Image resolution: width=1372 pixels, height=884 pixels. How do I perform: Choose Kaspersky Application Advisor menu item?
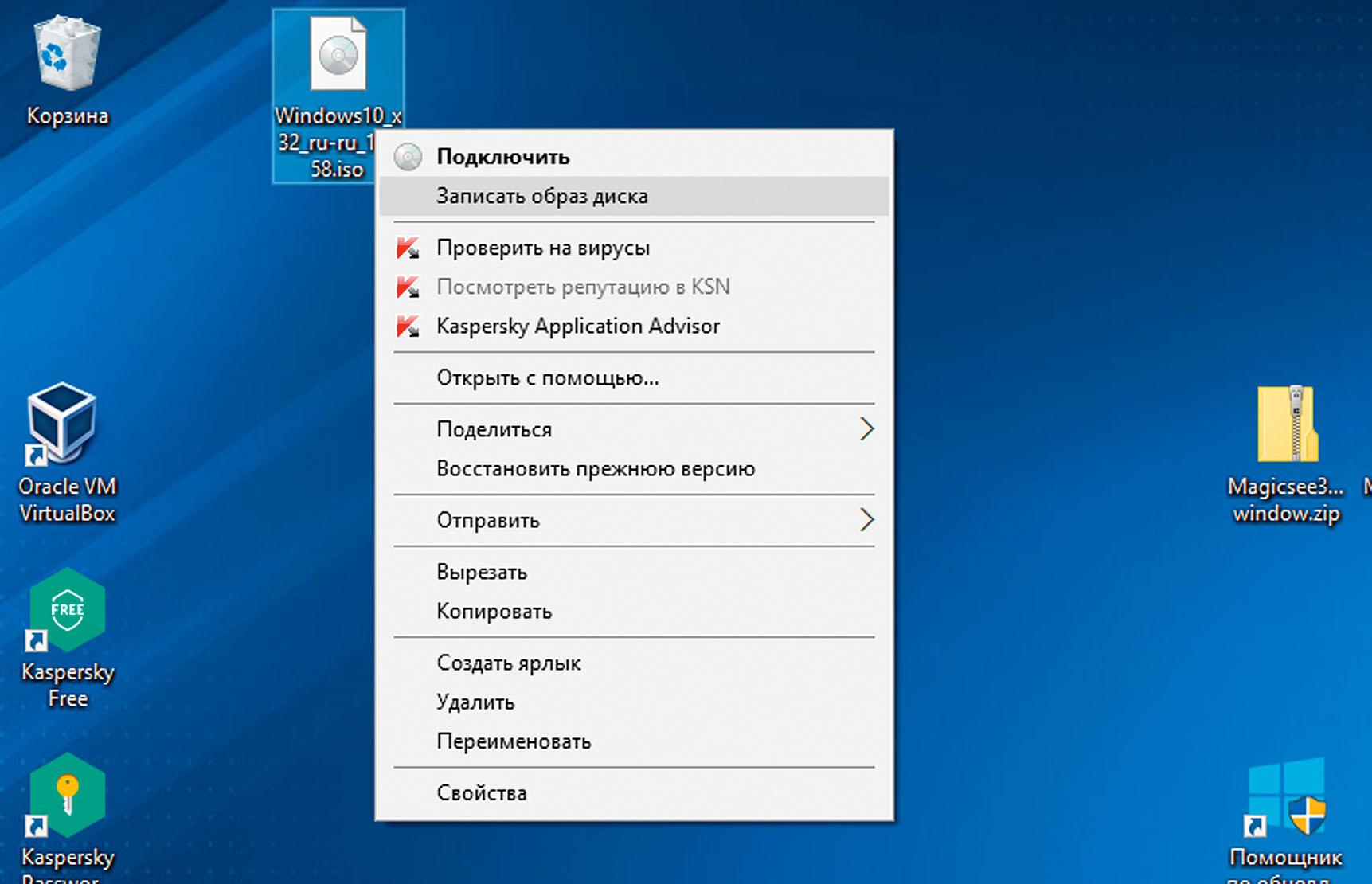tap(577, 327)
